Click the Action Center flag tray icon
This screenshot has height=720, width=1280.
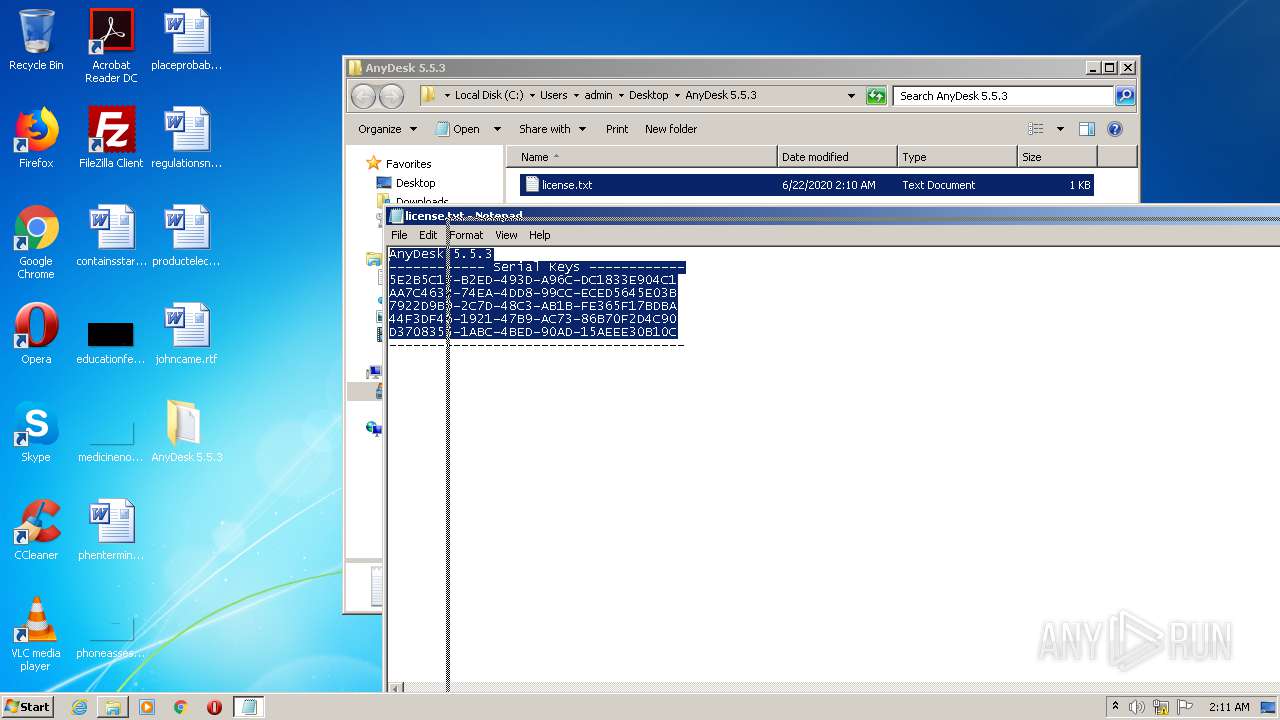click(1185, 707)
